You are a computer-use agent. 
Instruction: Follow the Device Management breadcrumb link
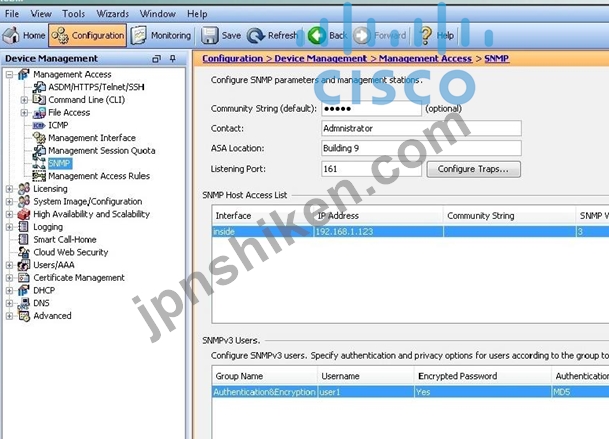(x=320, y=59)
